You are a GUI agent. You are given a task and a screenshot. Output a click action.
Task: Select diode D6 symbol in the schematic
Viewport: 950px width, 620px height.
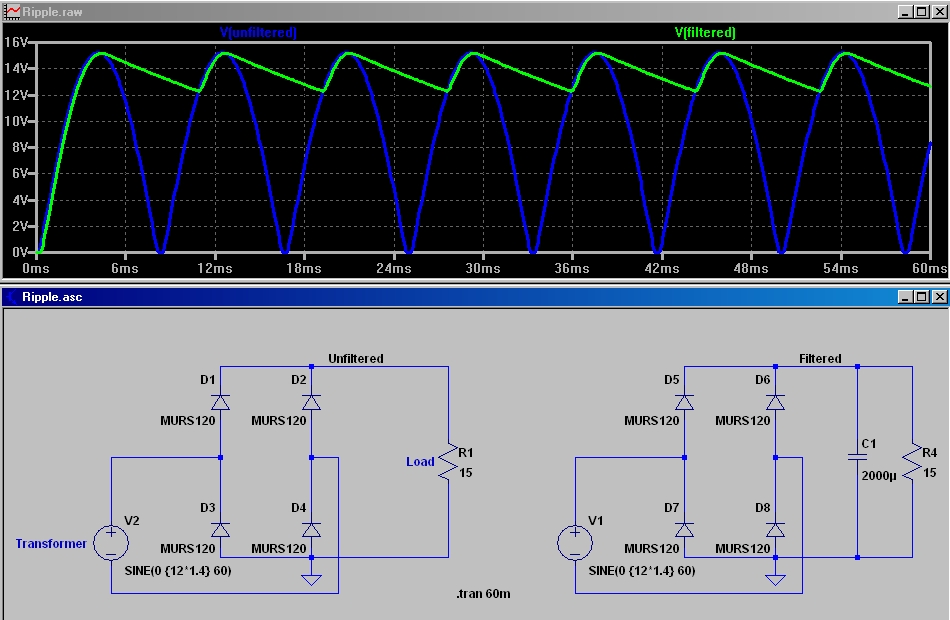click(776, 402)
